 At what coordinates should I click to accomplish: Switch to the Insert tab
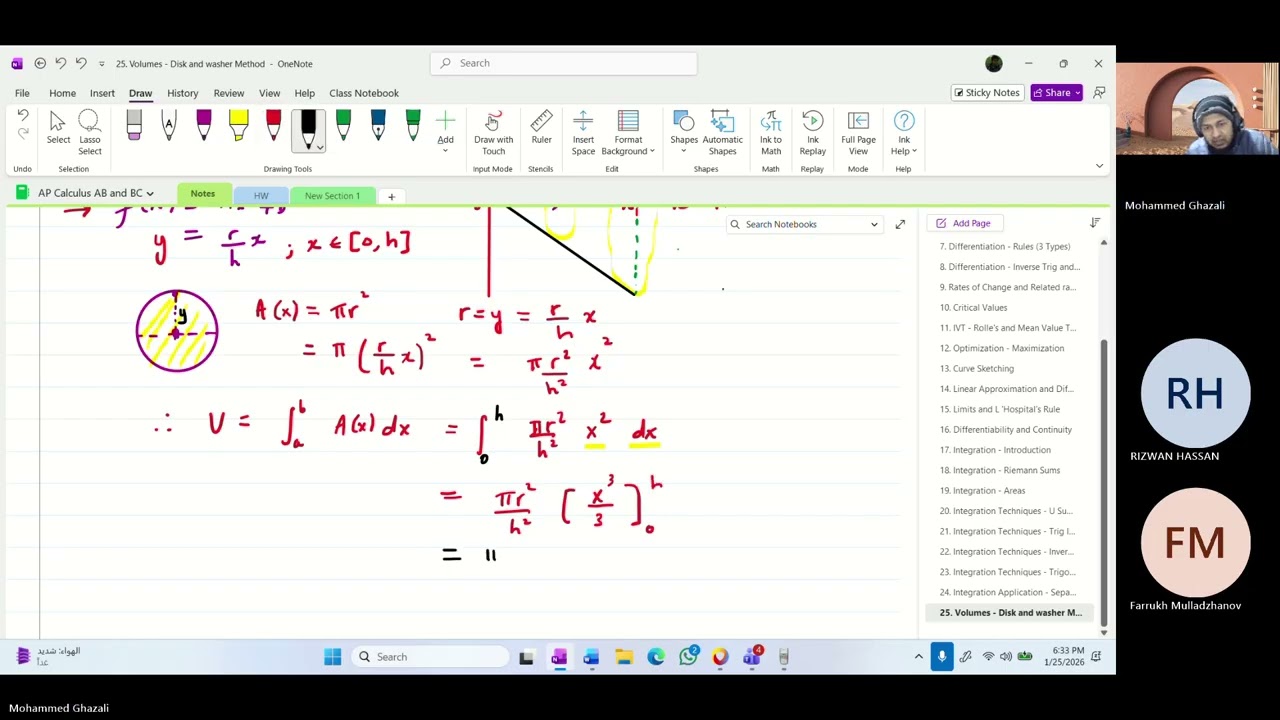click(x=102, y=93)
